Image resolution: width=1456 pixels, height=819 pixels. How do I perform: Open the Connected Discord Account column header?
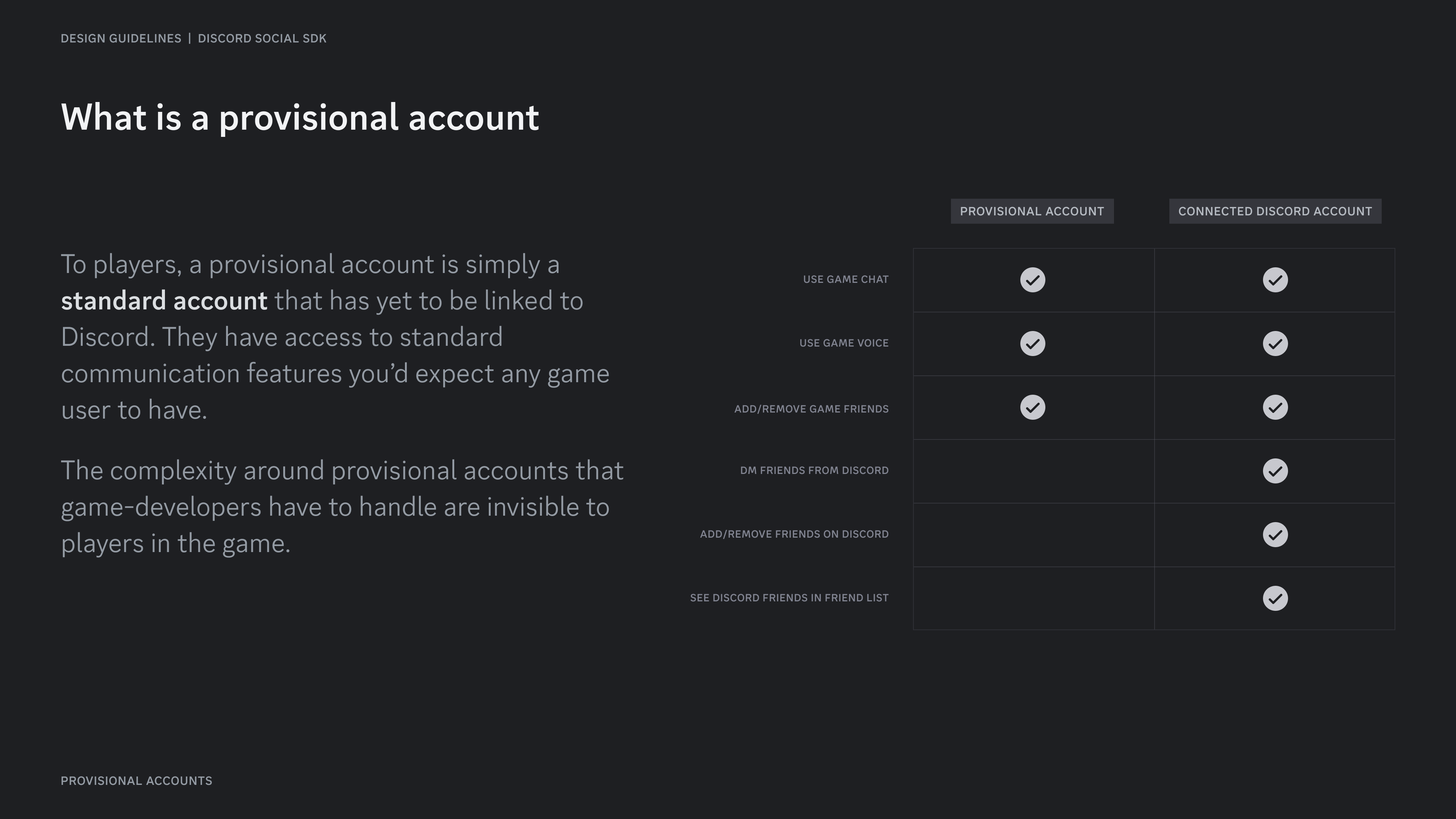pos(1274,211)
